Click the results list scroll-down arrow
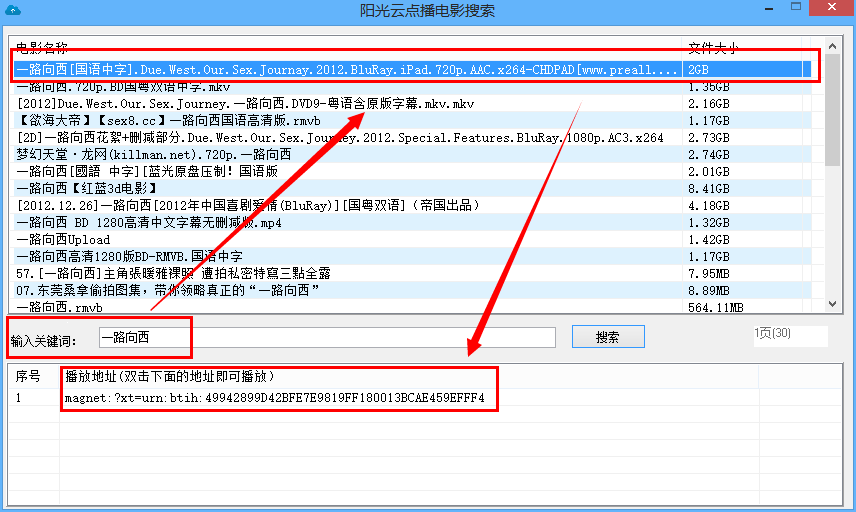The height and width of the screenshot is (512, 856). click(833, 305)
